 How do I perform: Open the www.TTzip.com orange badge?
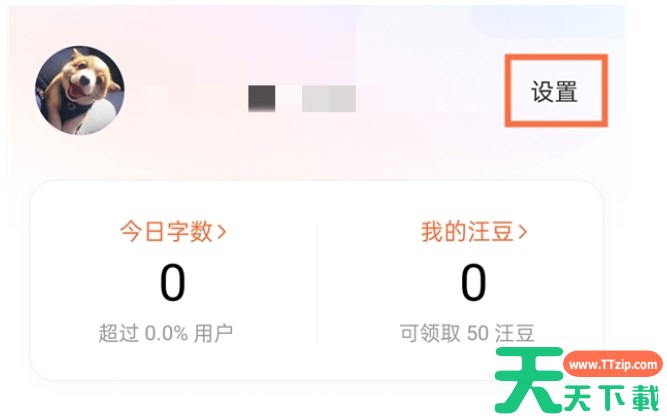(614, 366)
